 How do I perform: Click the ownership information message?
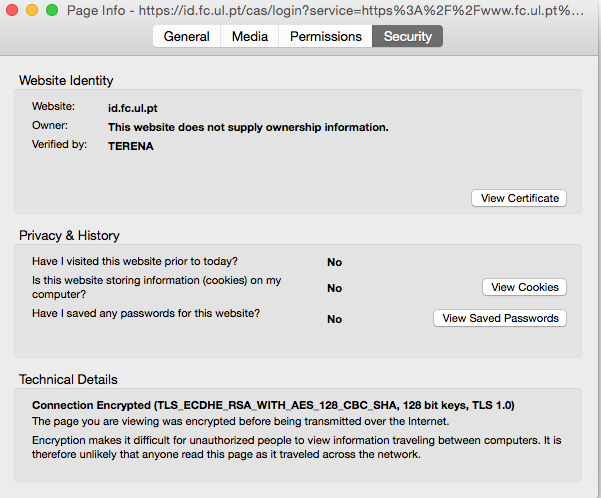248,127
